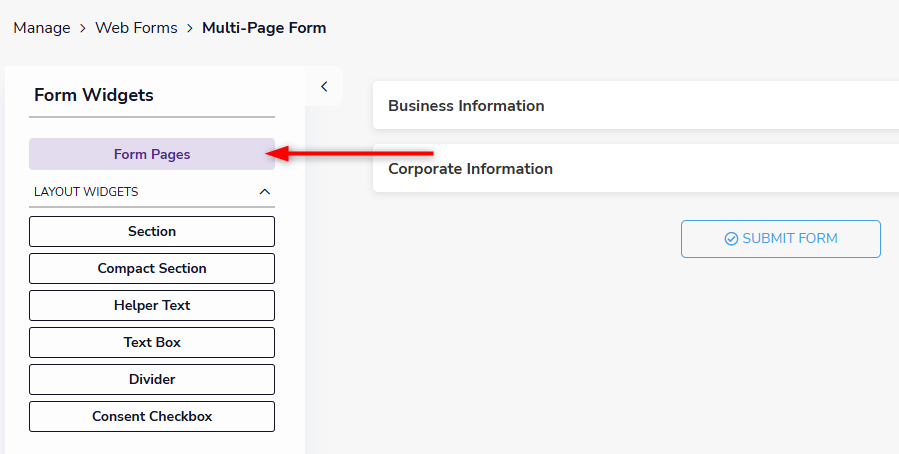Open the Form Pages widget list
The width and height of the screenshot is (899, 454).
[x=152, y=154]
